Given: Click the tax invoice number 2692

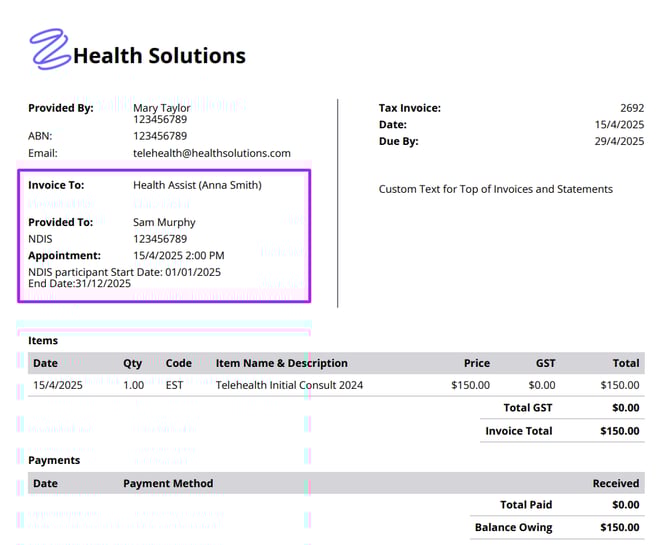Looking at the screenshot, I should [632, 108].
